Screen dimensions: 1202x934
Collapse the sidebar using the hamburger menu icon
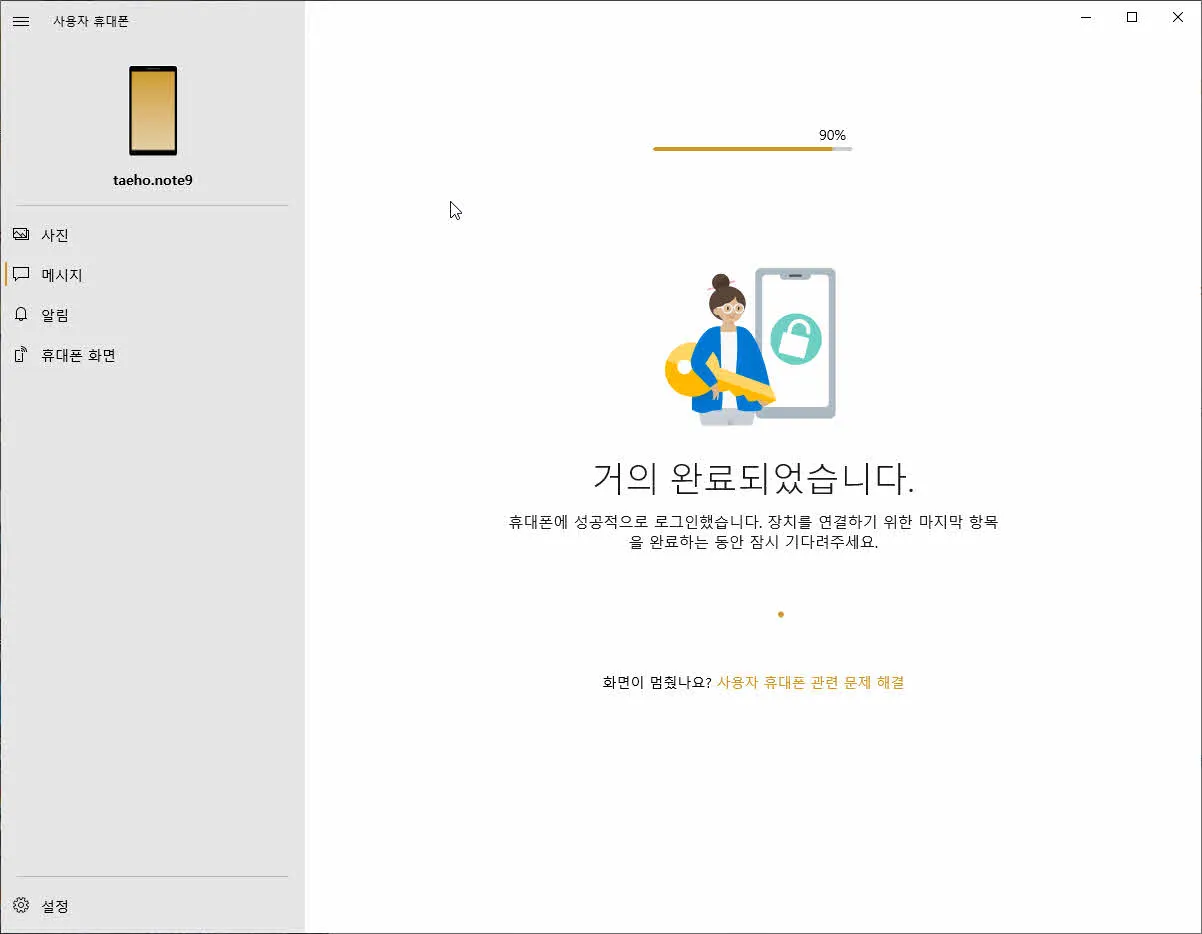pyautogui.click(x=21, y=21)
